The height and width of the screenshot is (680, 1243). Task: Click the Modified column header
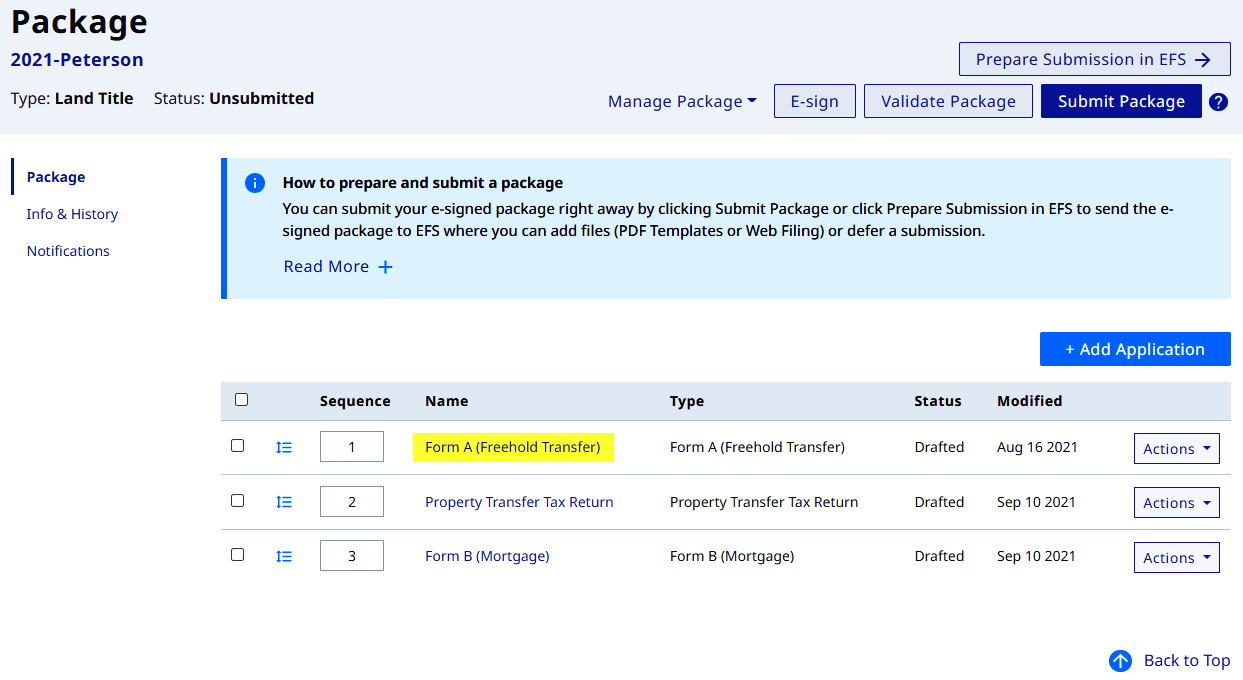[1029, 401]
